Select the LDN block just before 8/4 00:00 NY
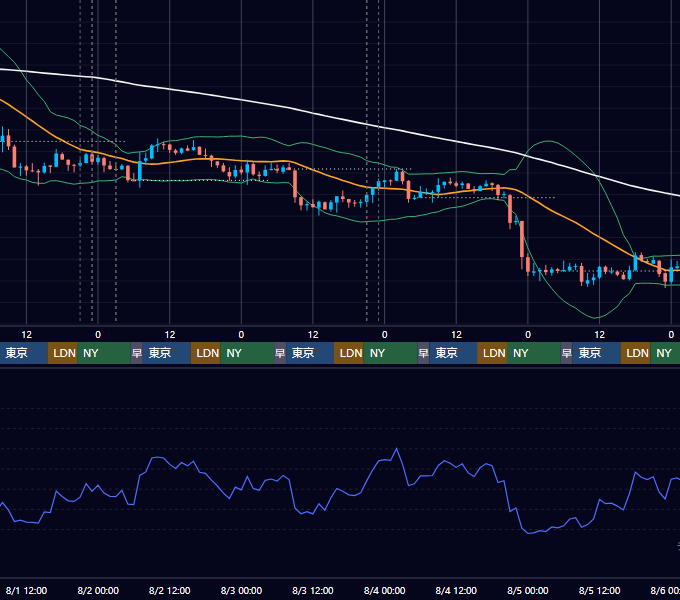This screenshot has width=680, height=600. [x=349, y=353]
